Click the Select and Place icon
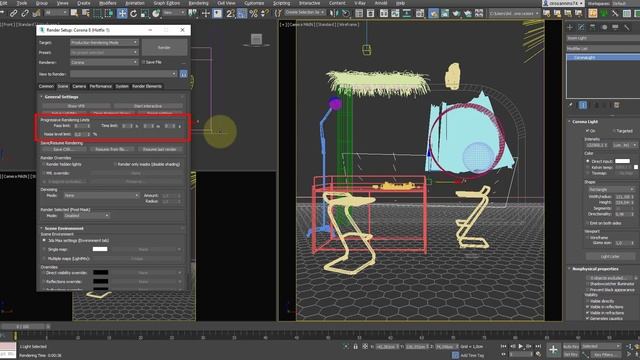 tap(156, 13)
